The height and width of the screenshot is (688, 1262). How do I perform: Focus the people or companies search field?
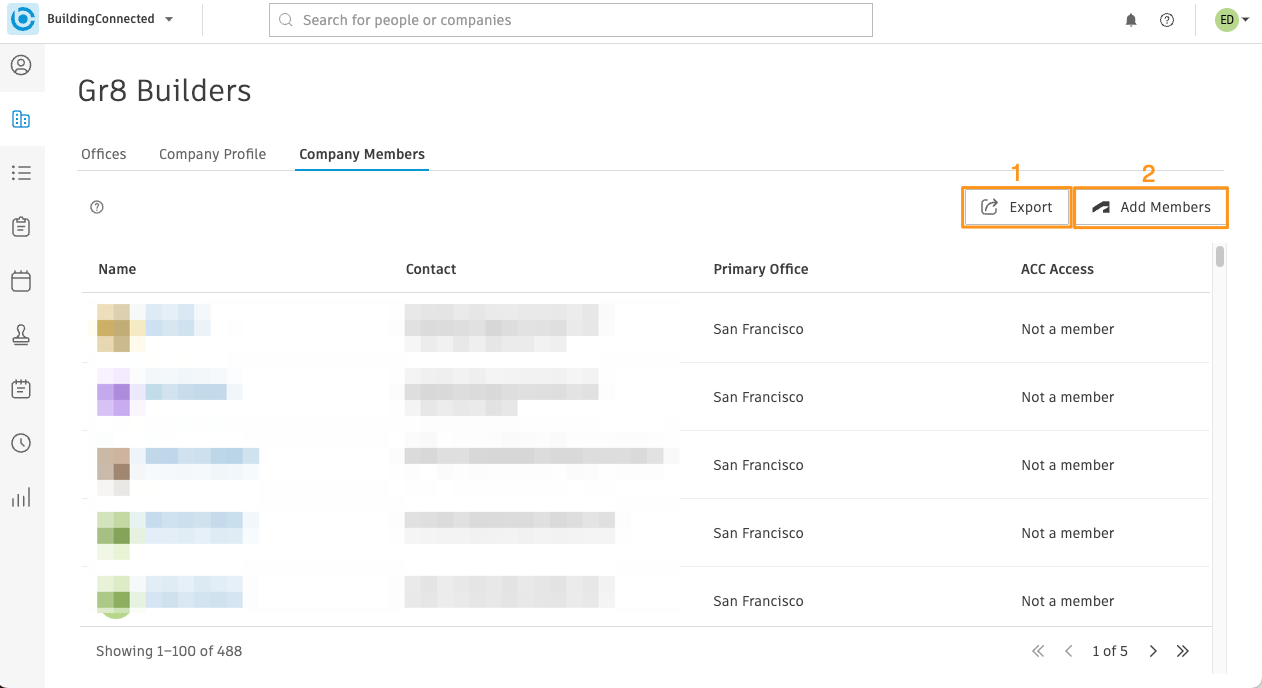(571, 20)
